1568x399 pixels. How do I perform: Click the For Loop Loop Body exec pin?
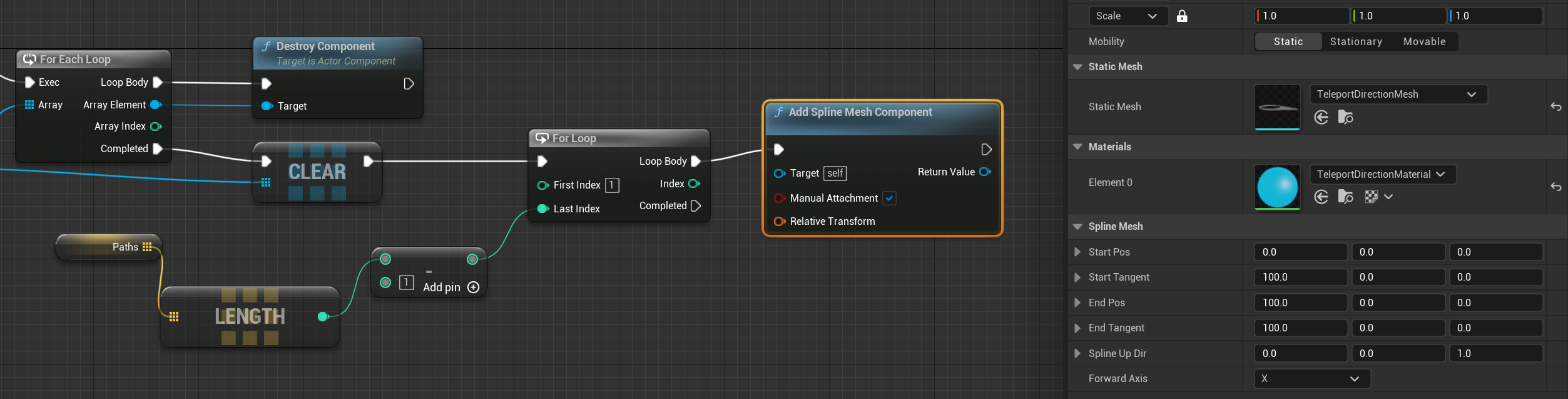695,161
